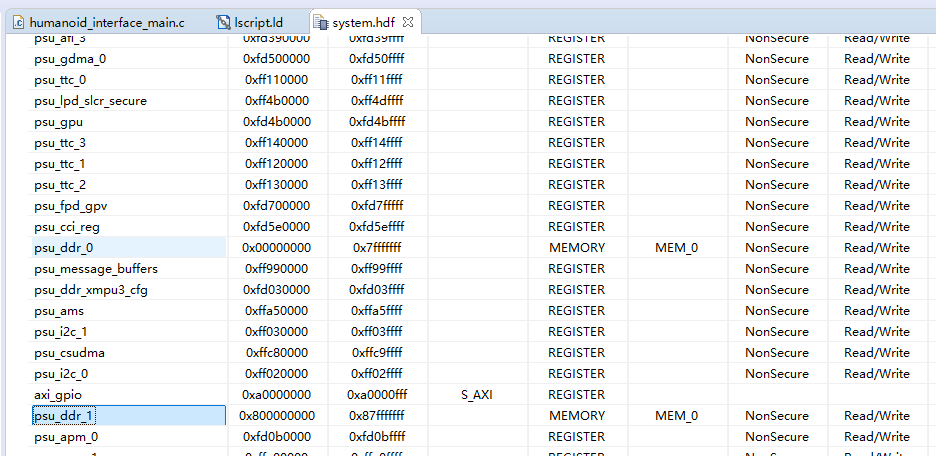
Task: Select the psu_ddr_1 cell
Action: pyautogui.click(x=128, y=415)
